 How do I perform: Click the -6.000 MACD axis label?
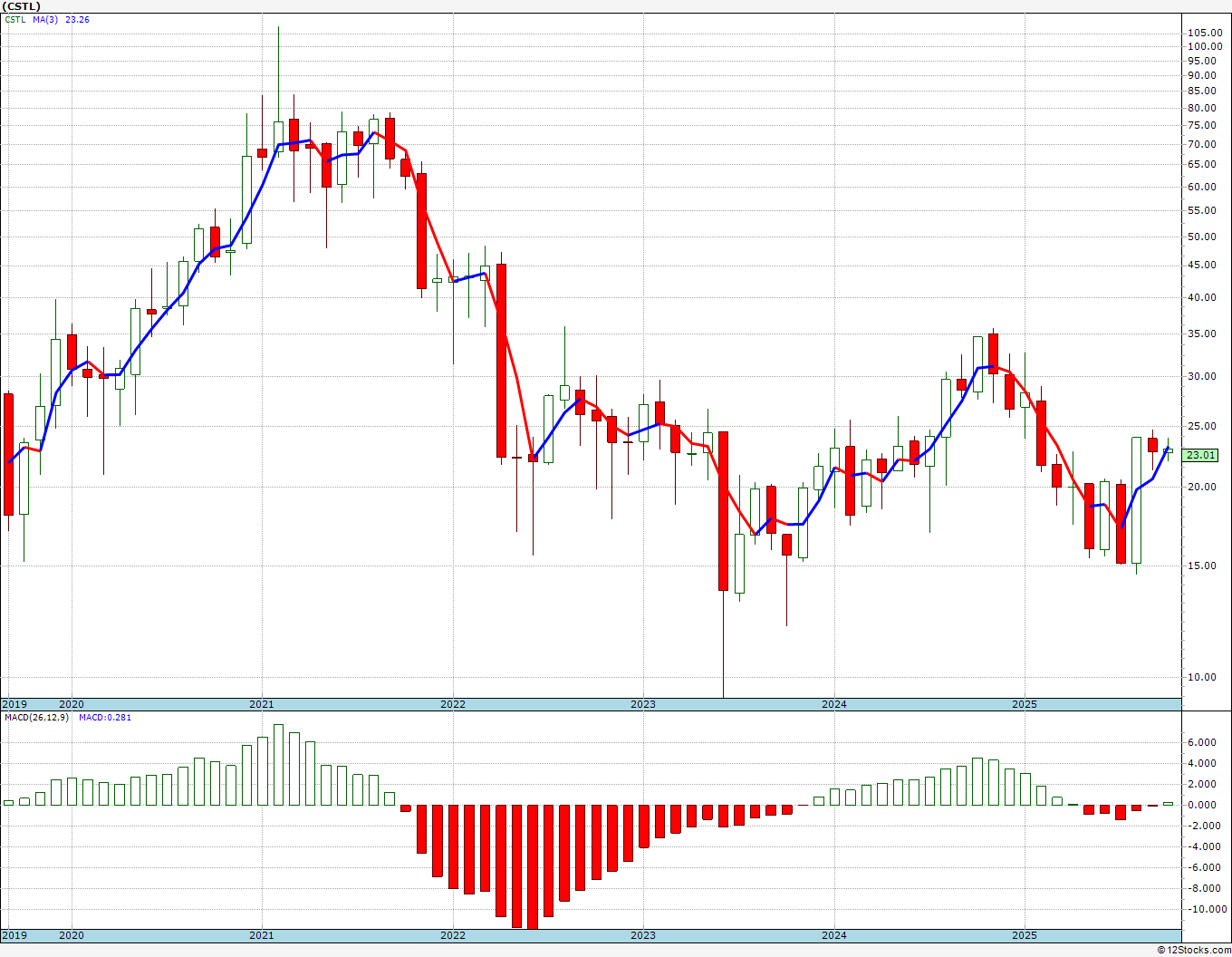pos(1203,868)
